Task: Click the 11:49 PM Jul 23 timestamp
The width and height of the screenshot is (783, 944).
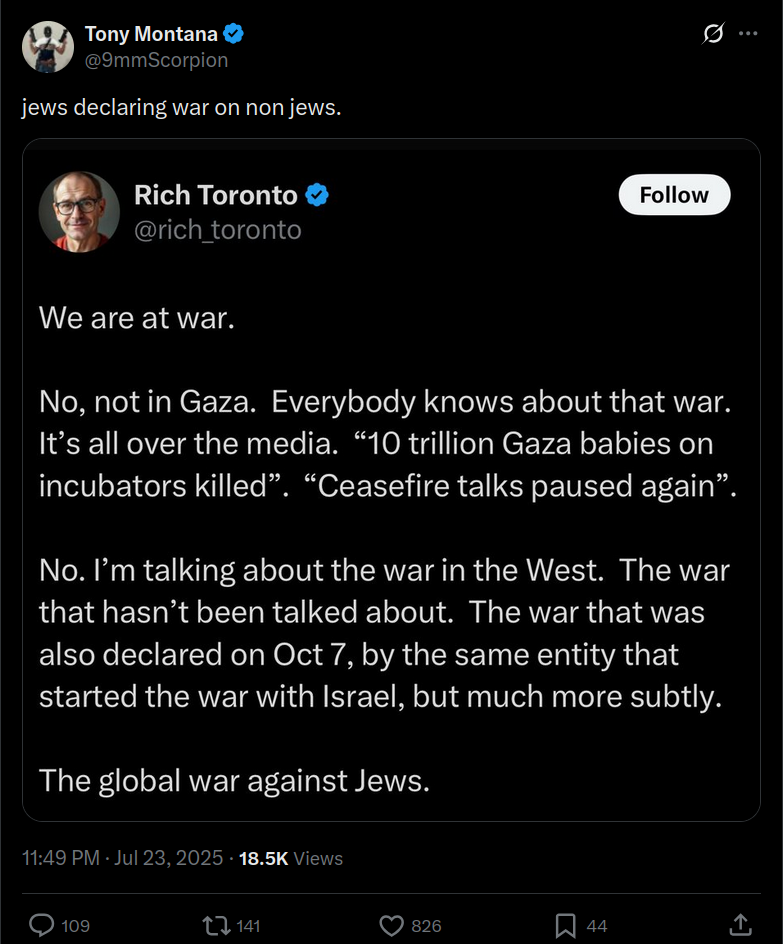Action: tap(122, 858)
